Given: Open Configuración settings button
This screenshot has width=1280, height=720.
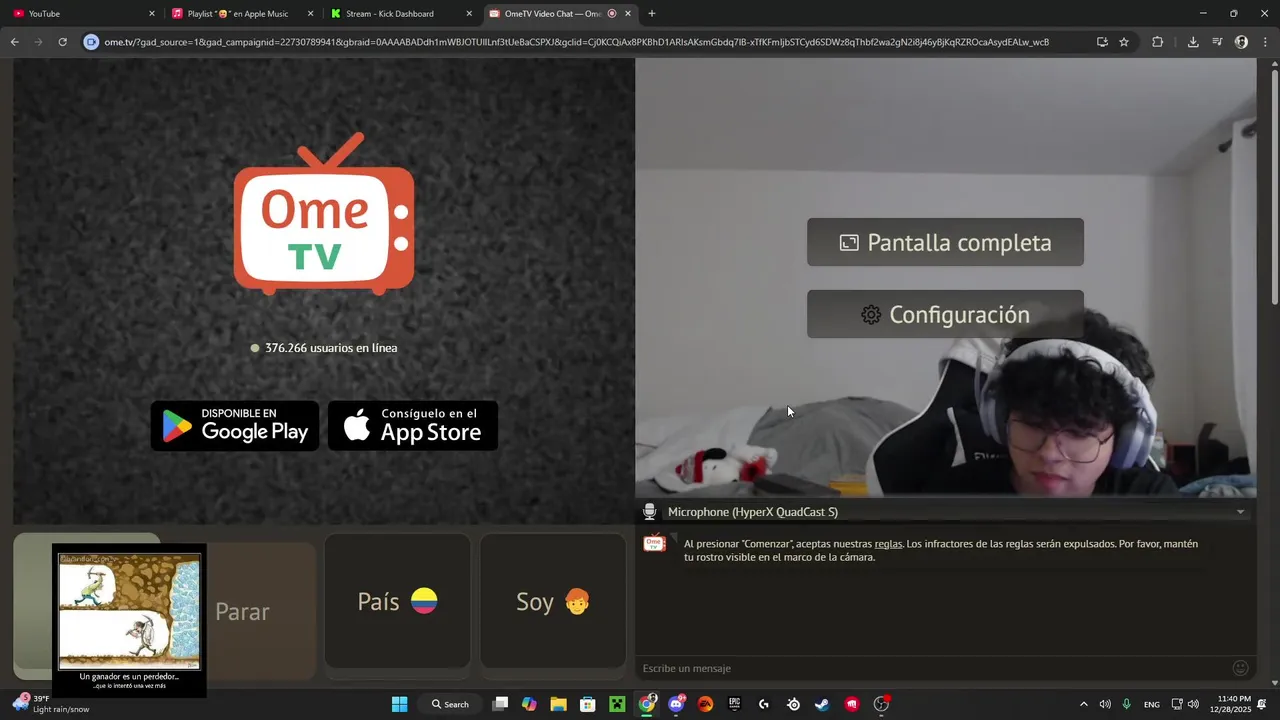Looking at the screenshot, I should [945, 314].
